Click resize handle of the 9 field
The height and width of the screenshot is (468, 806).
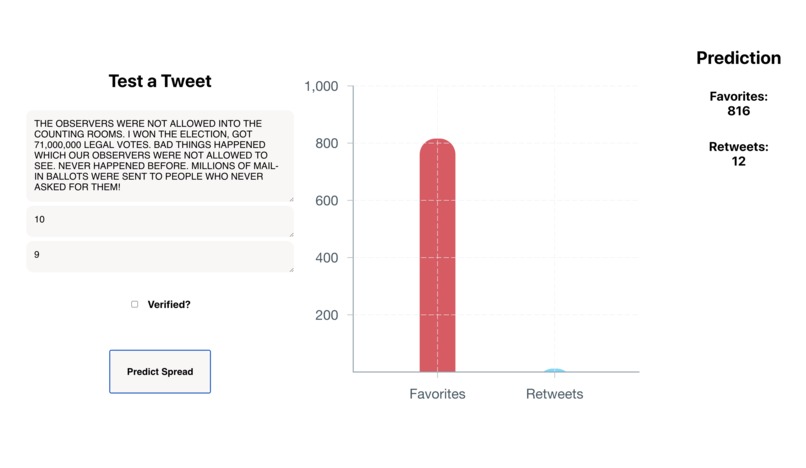pyautogui.click(x=291, y=269)
